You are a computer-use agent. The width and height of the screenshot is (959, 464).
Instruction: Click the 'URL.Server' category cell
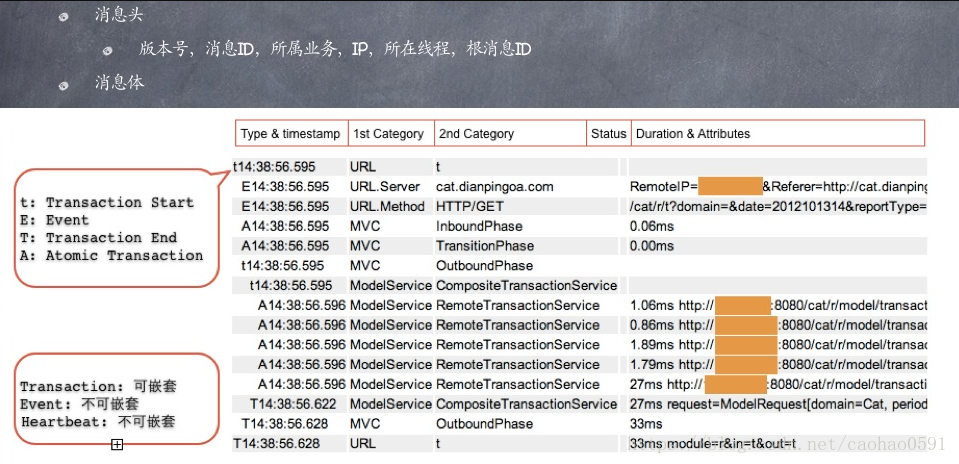click(385, 186)
